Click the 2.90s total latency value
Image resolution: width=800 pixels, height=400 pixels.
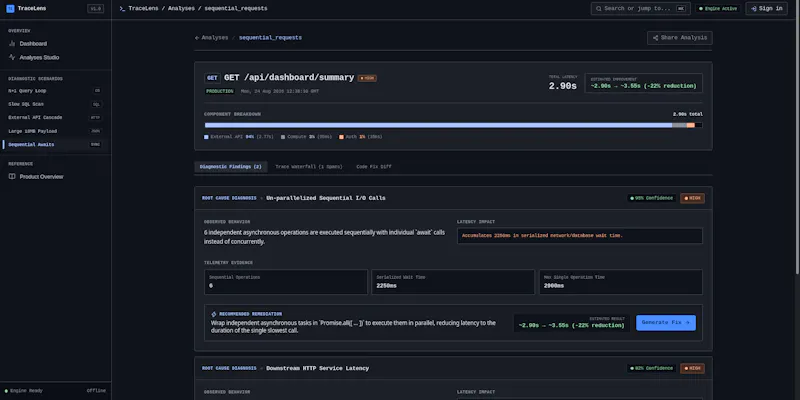(562, 86)
